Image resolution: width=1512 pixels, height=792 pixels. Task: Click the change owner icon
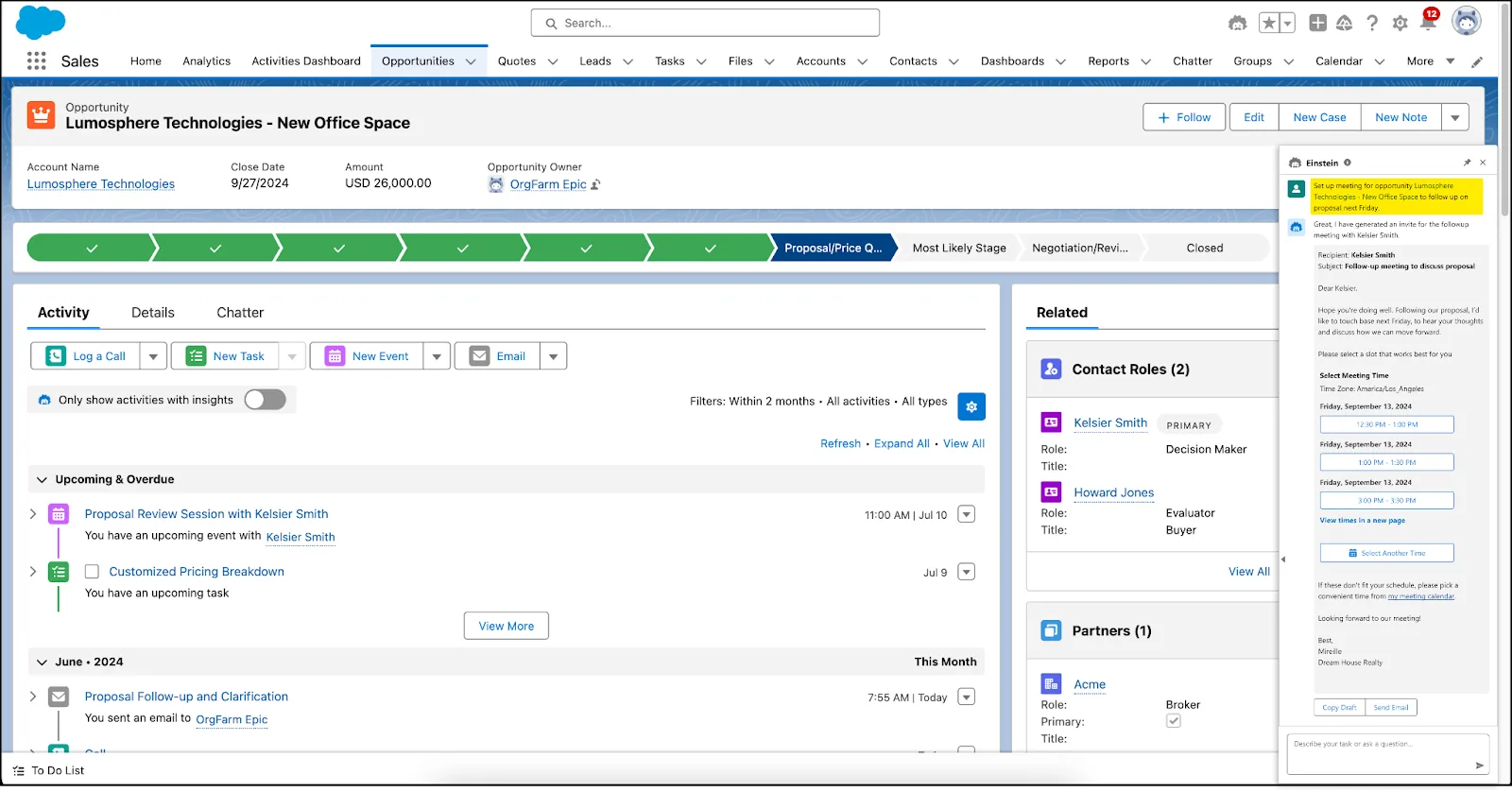tap(595, 184)
